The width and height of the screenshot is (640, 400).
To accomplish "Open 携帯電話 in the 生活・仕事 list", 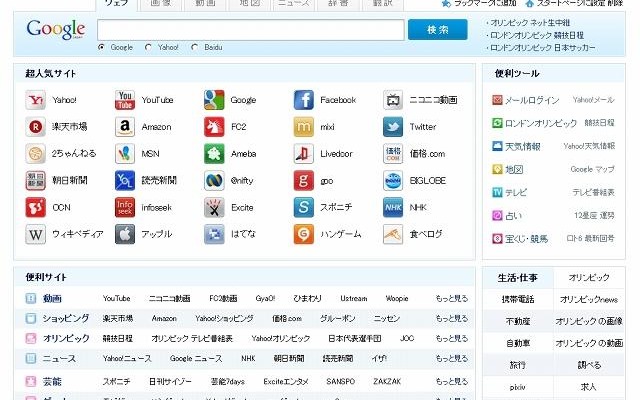I will tap(518, 300).
